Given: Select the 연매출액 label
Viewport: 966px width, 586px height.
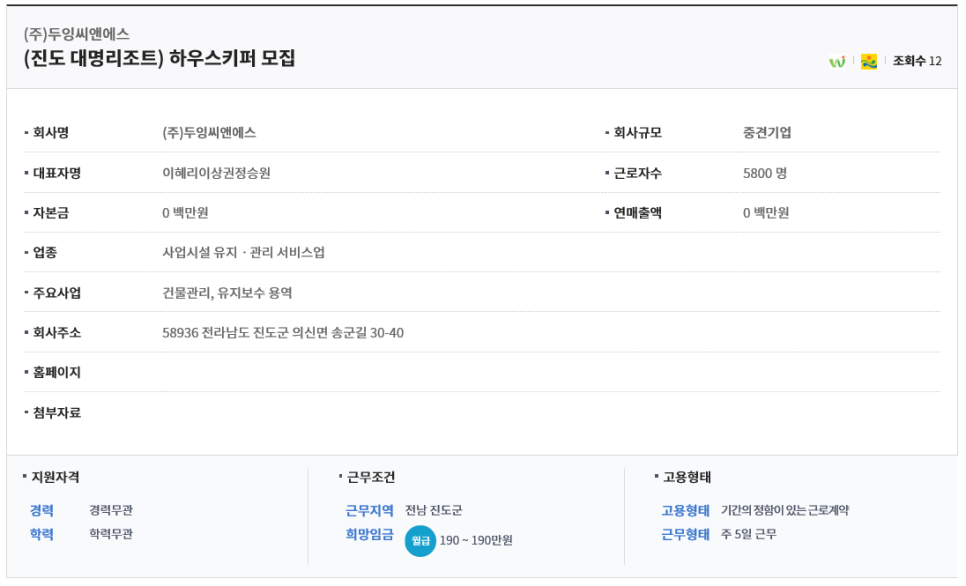Looking at the screenshot, I should pos(638,213).
